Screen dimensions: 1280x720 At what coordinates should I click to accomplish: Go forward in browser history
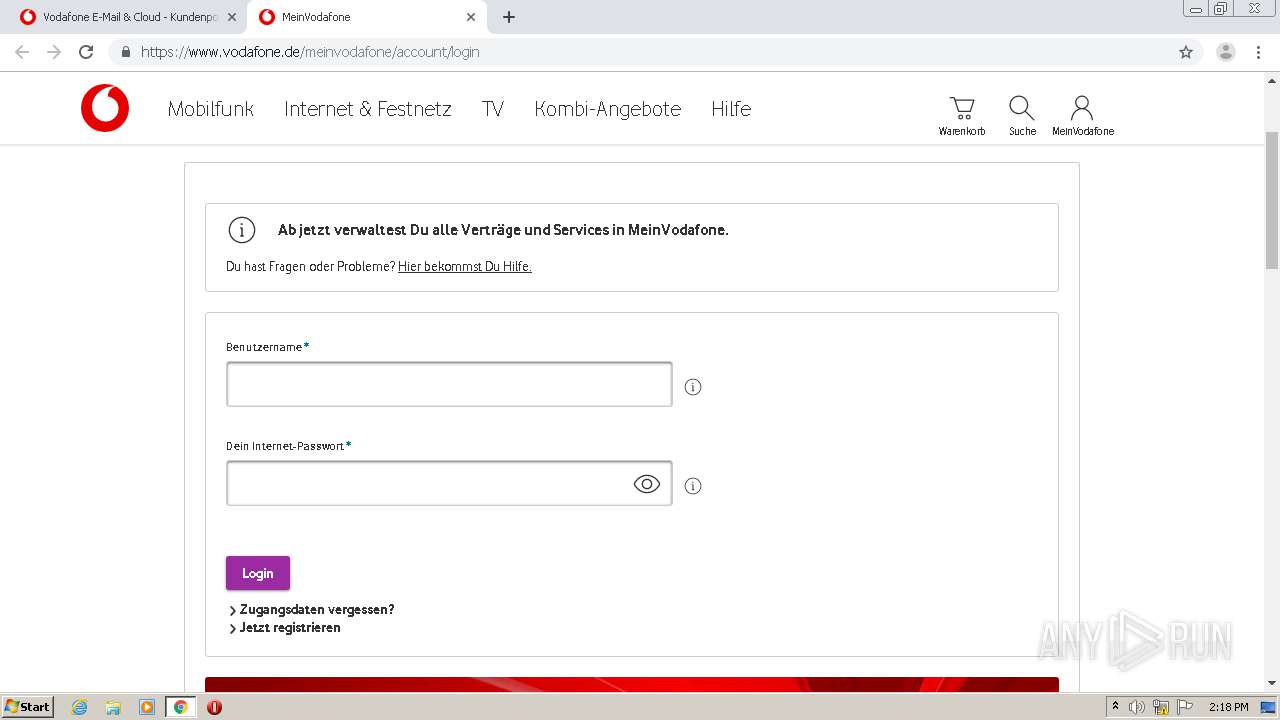(x=54, y=52)
